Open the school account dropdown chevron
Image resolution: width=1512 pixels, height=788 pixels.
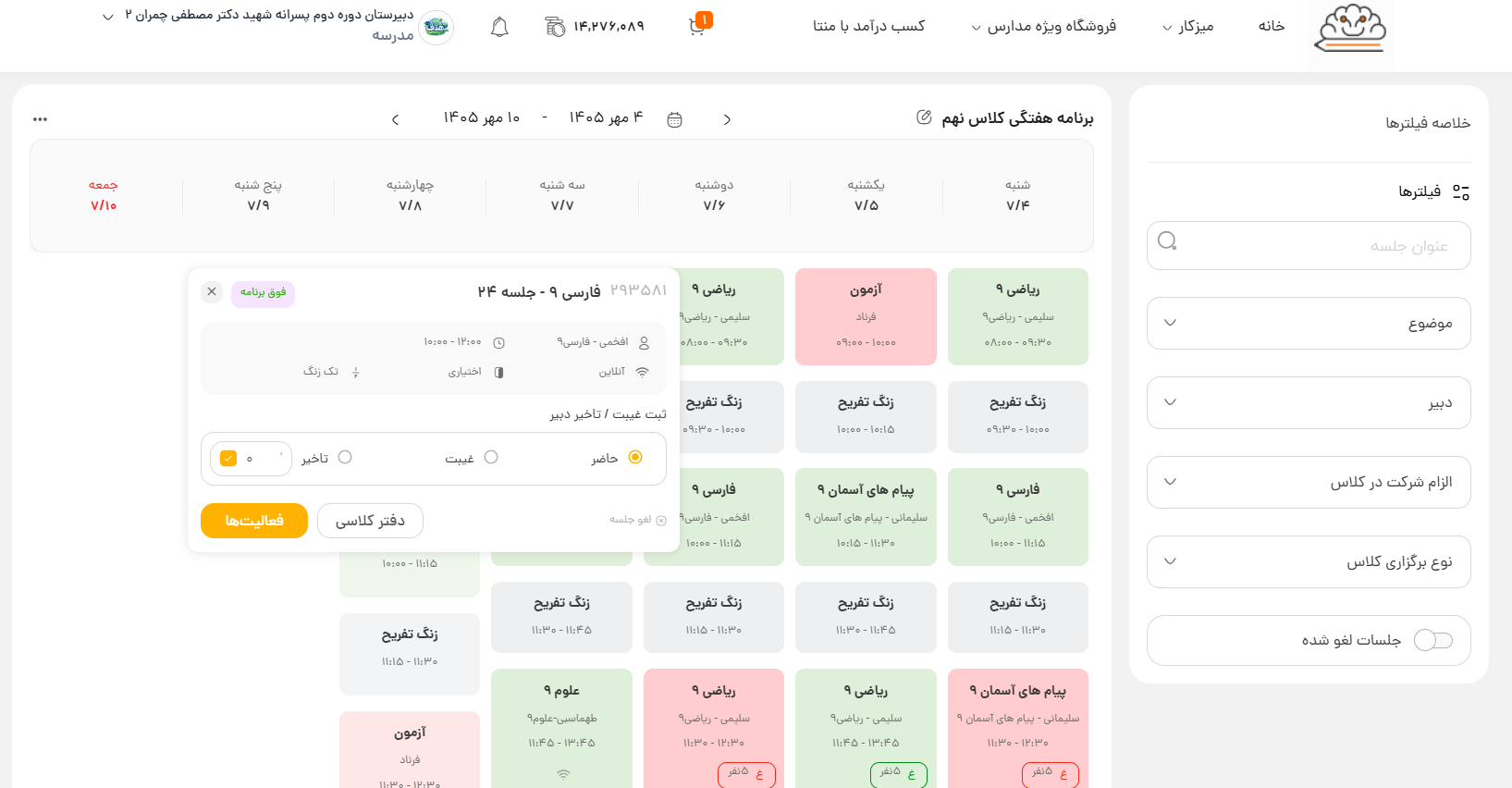tap(108, 17)
